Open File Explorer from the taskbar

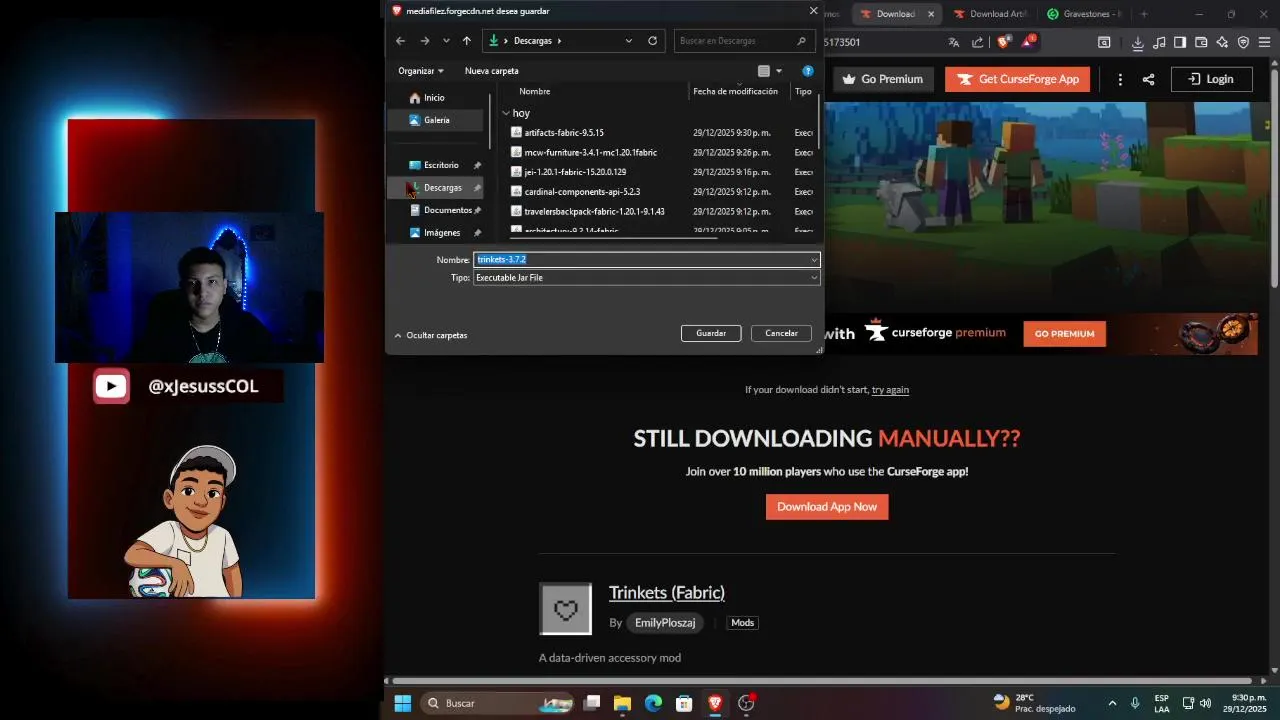pos(622,703)
